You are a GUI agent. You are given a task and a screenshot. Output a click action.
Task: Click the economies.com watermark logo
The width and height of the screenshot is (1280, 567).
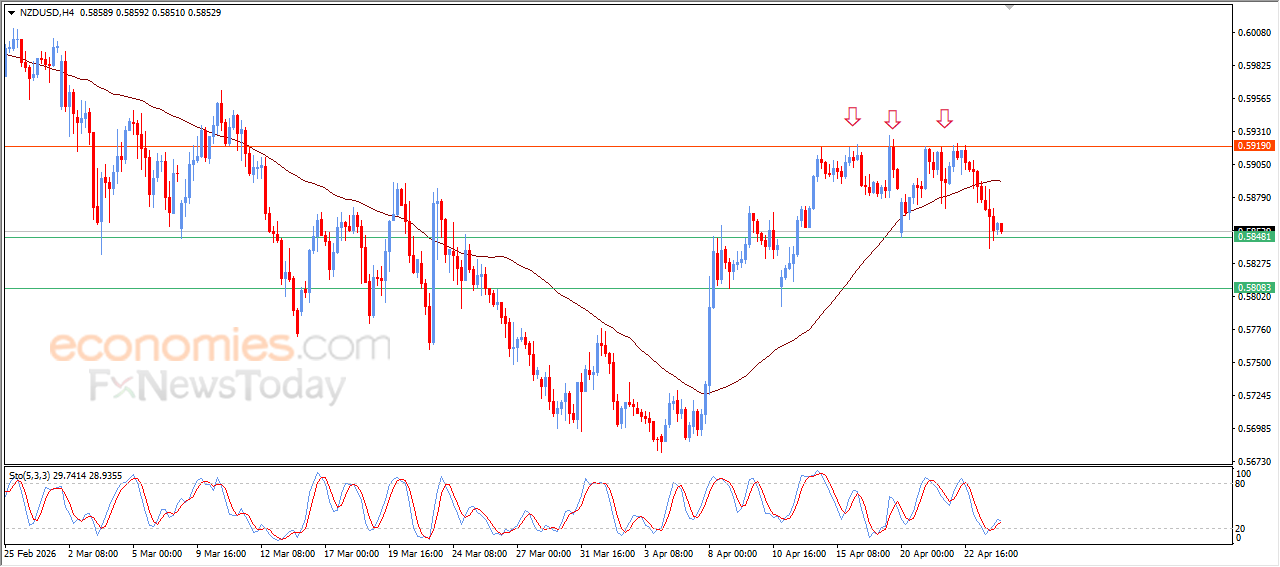pos(220,346)
